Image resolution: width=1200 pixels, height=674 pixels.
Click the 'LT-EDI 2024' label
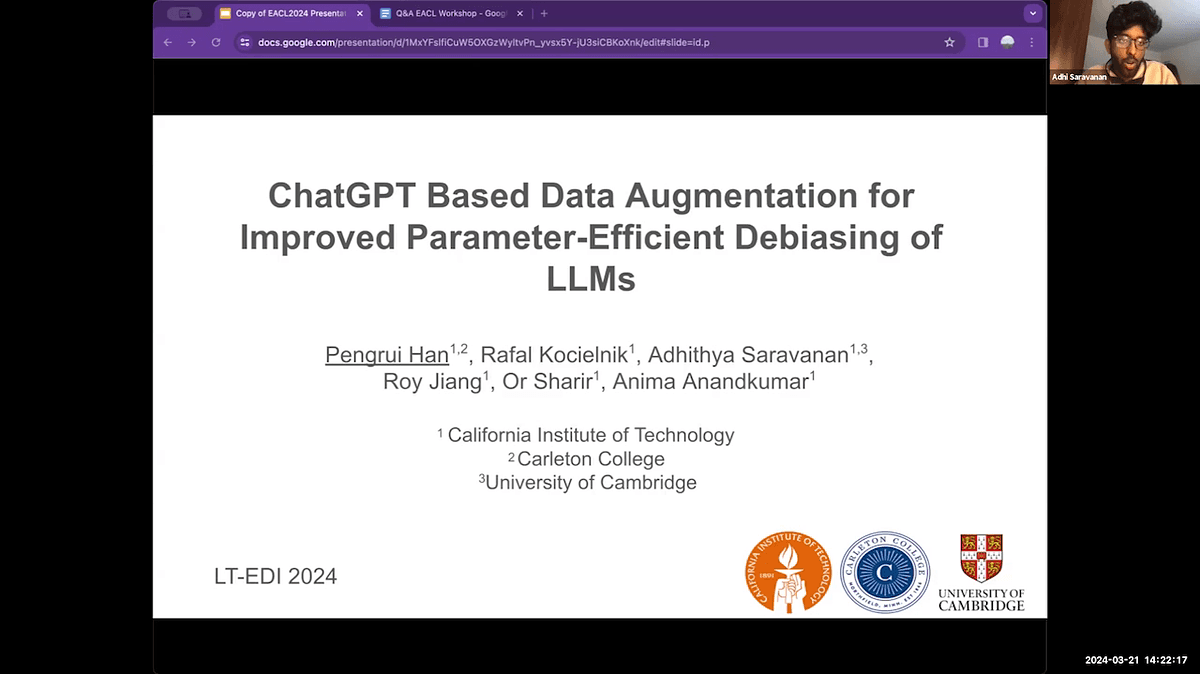tap(275, 576)
